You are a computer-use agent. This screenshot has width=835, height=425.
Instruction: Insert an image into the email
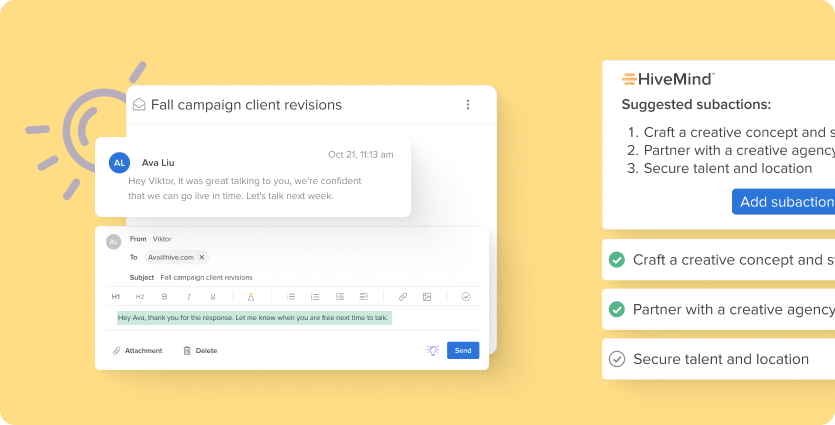[427, 297]
